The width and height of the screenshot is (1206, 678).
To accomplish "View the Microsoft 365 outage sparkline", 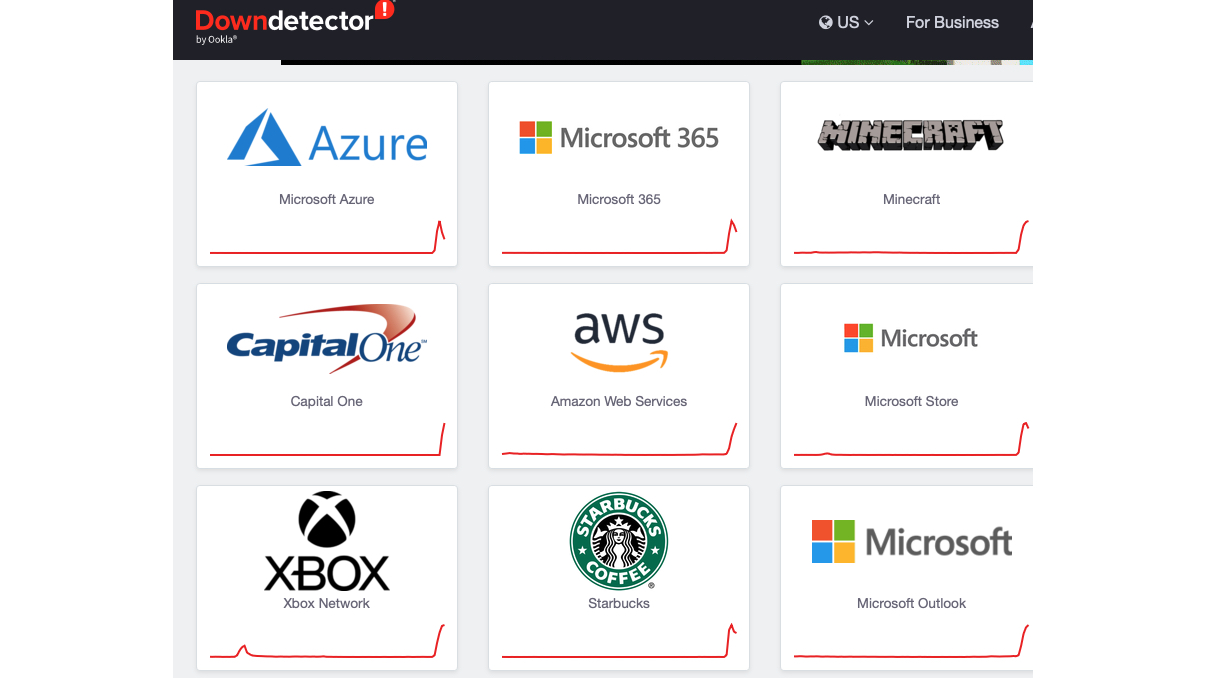I will (x=619, y=237).
